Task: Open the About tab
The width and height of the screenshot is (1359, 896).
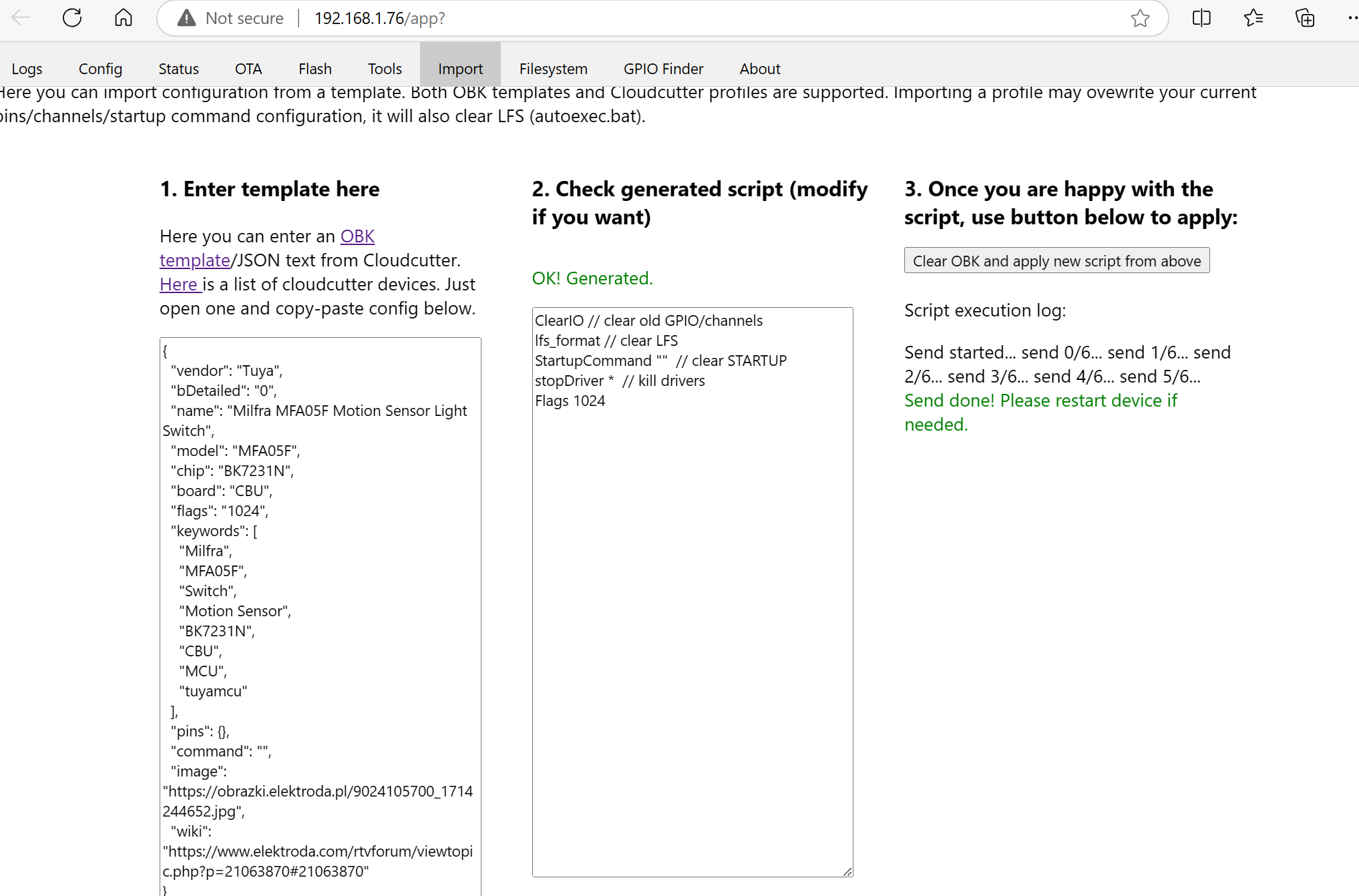Action: [759, 69]
